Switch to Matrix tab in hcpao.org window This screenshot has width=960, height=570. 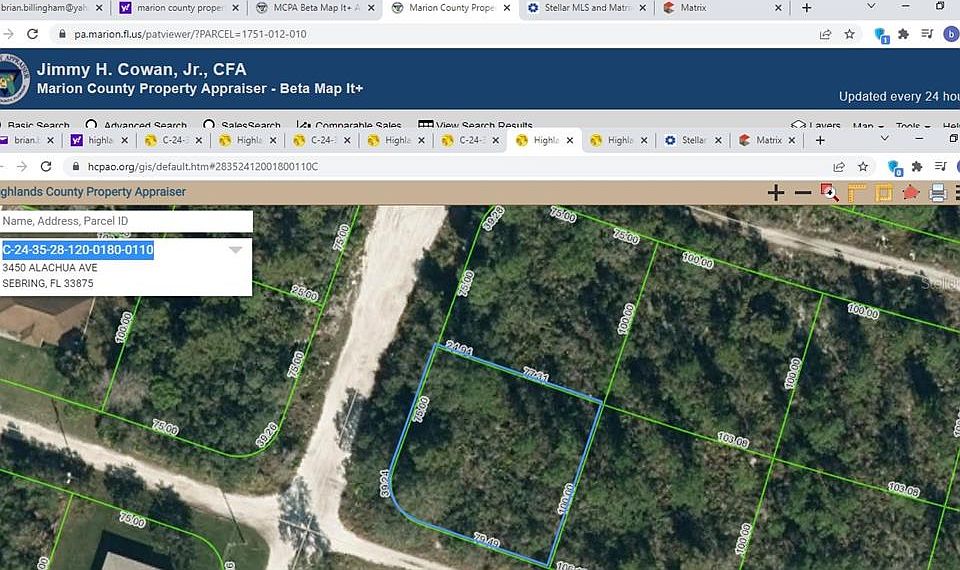tap(762, 140)
